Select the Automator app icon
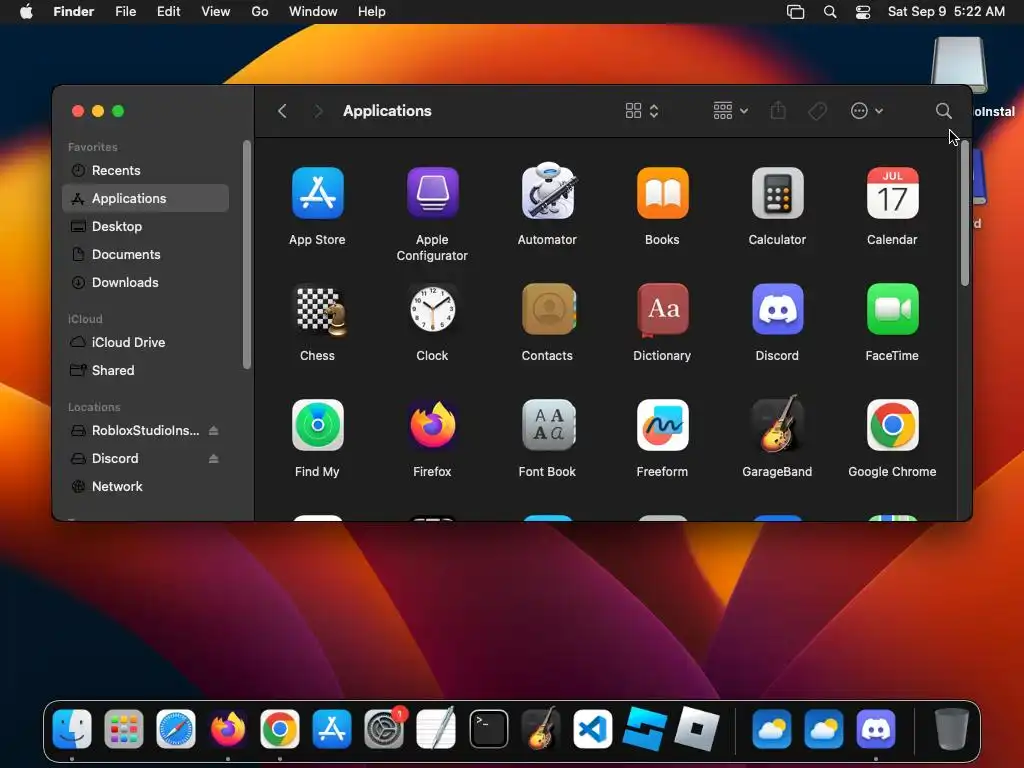The height and width of the screenshot is (768, 1024). pyautogui.click(x=547, y=191)
